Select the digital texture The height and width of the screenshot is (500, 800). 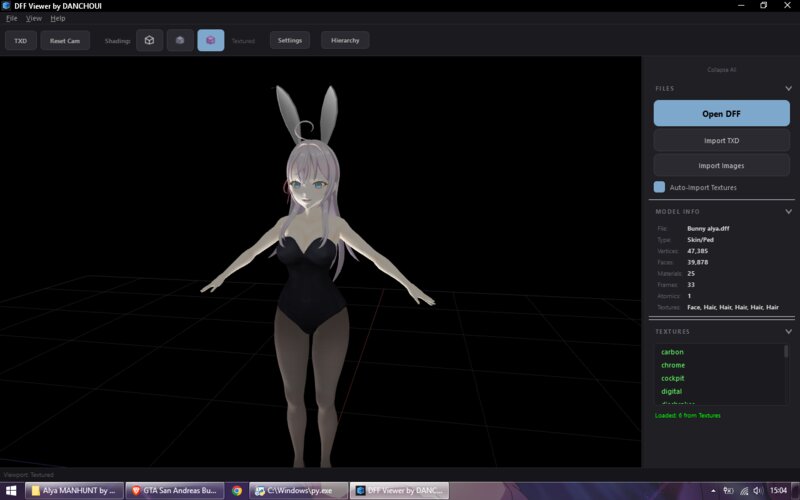coord(671,392)
